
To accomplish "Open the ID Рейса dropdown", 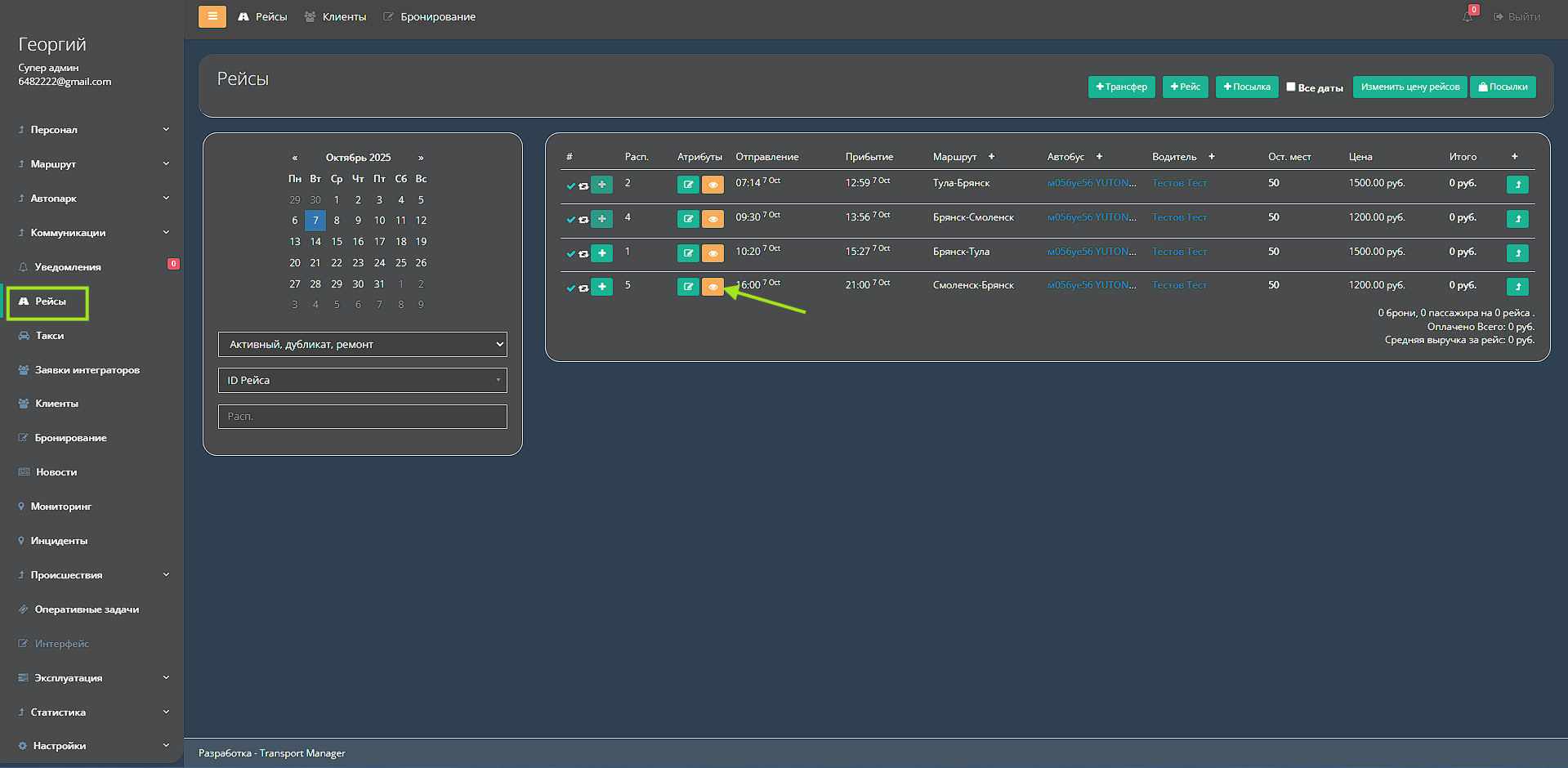I will pyautogui.click(x=362, y=380).
